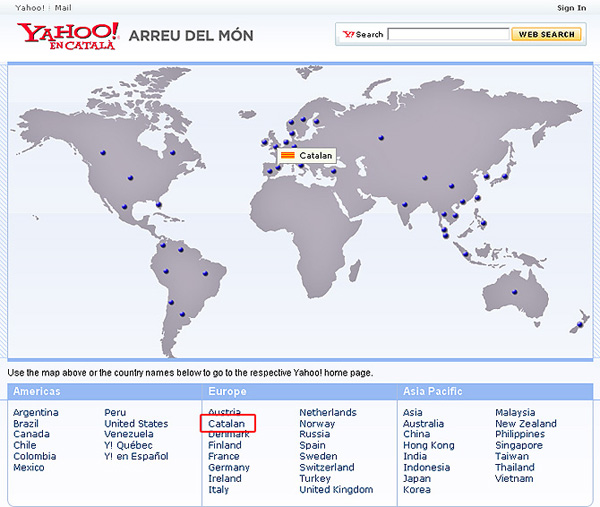This screenshot has width=600, height=507.
Task: Click the ARREU DEL MÓN heading
Action: click(191, 36)
